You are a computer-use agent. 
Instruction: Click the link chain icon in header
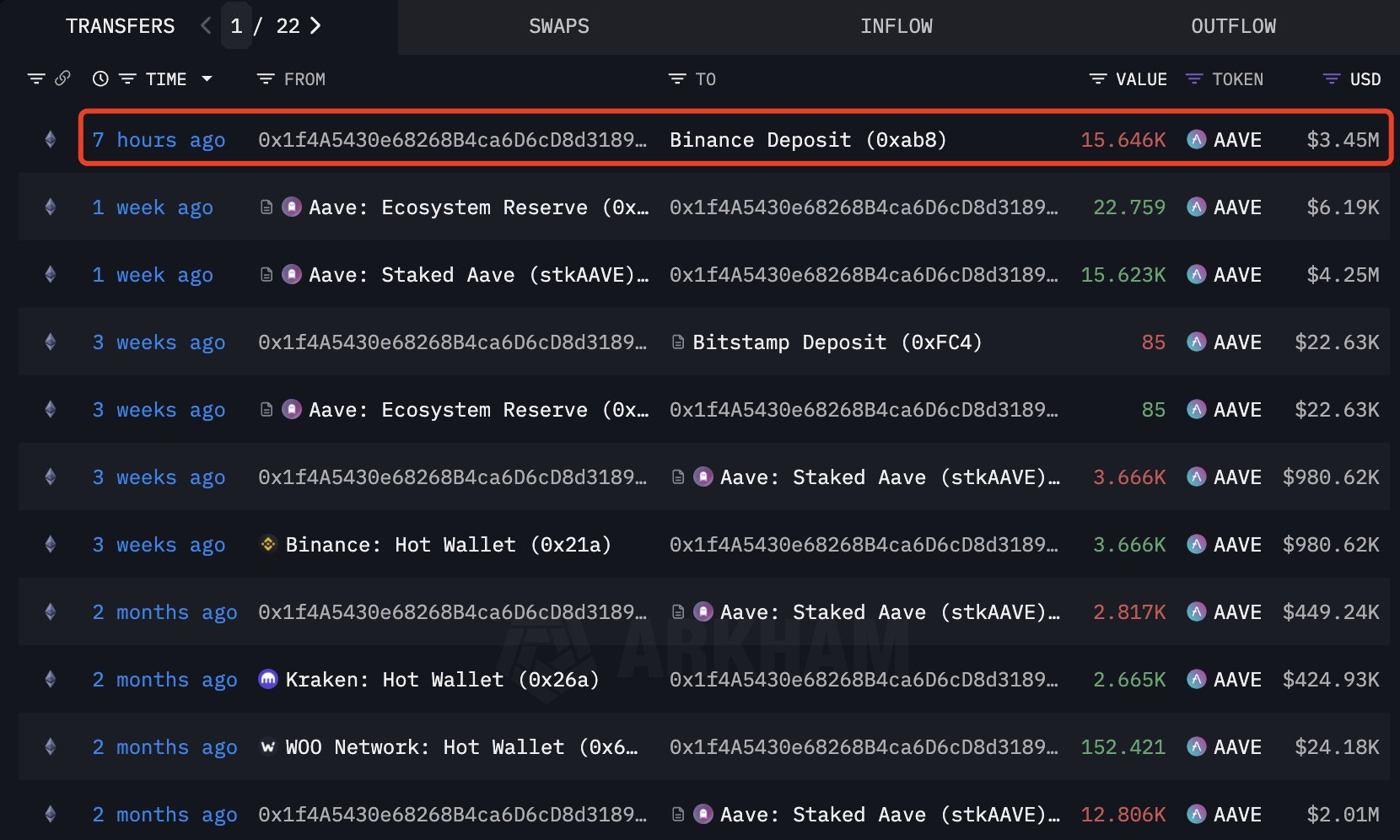pyautogui.click(x=62, y=78)
